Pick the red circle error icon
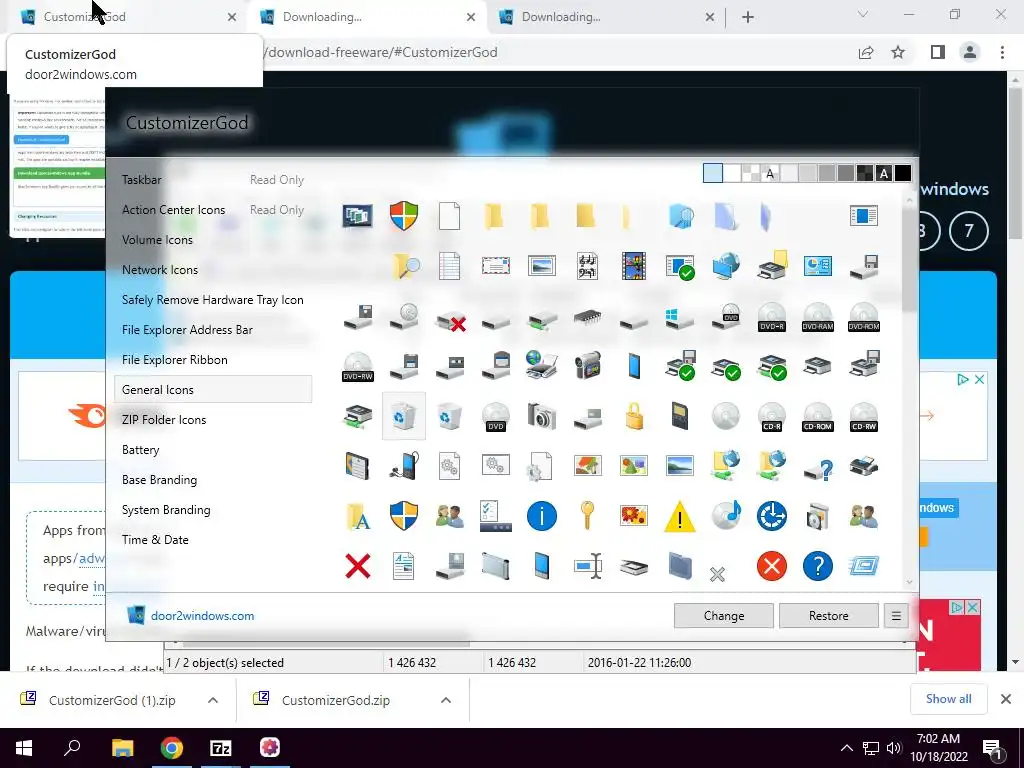This screenshot has width=1024, height=768. click(772, 566)
